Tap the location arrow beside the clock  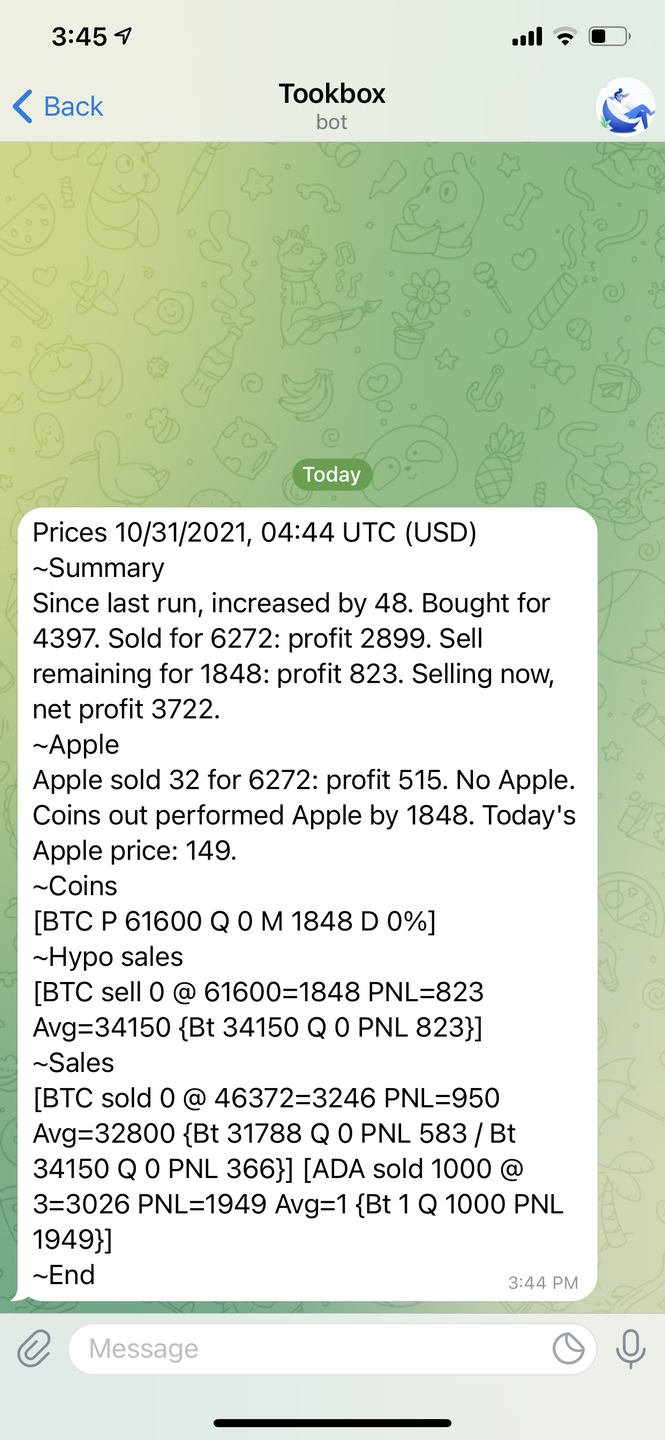point(124,37)
